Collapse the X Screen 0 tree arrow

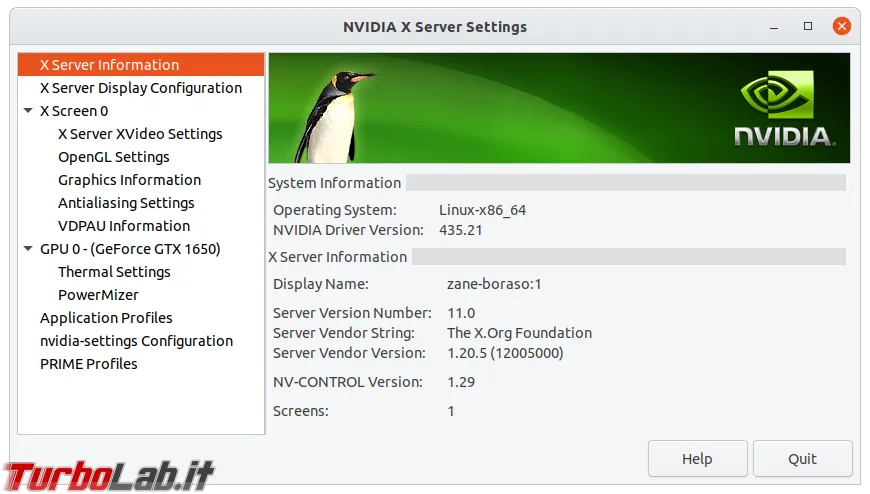[x=28, y=110]
